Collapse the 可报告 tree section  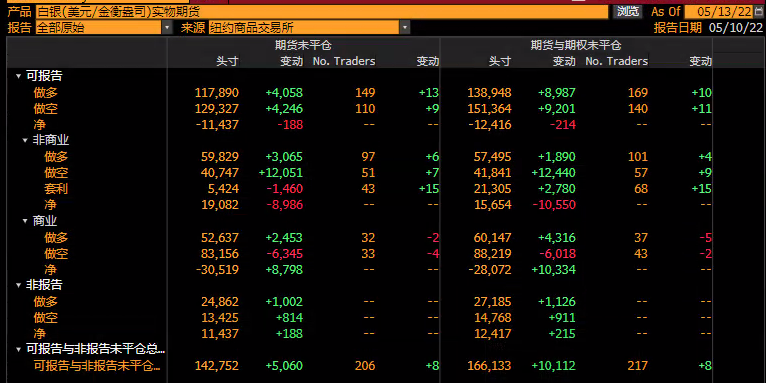click(19, 76)
